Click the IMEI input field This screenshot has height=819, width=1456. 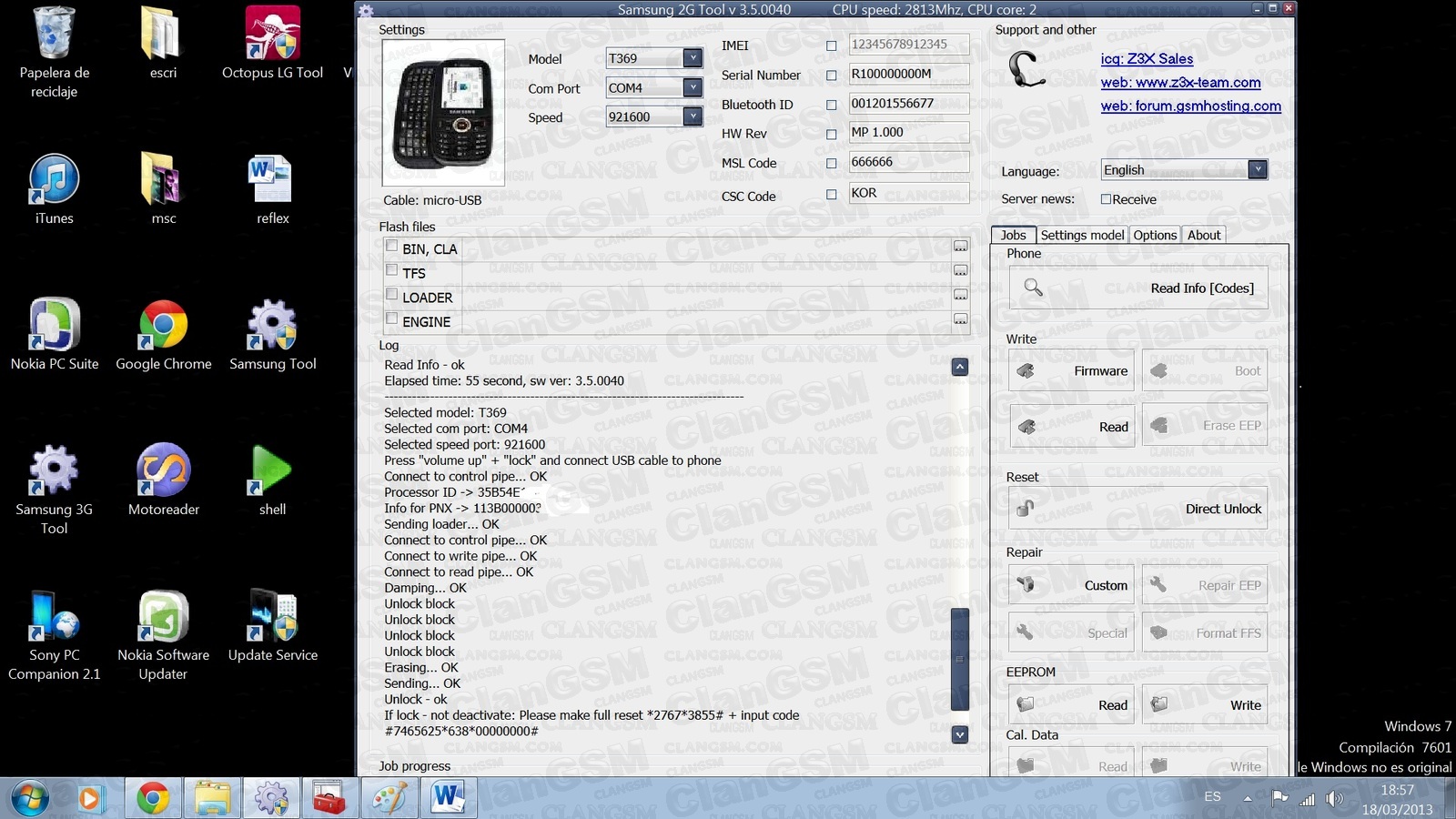[x=908, y=45]
